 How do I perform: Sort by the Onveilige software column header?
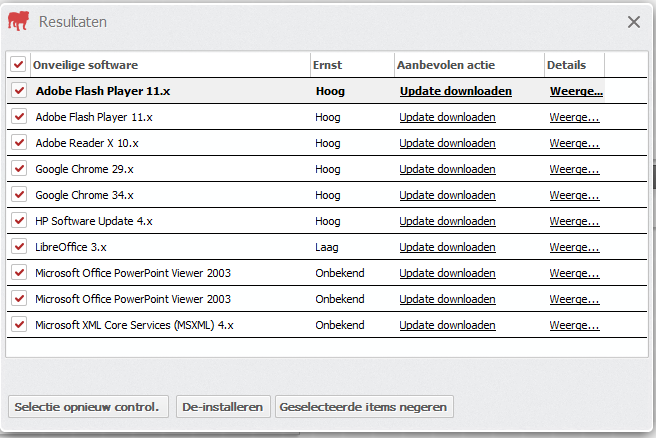point(170,65)
